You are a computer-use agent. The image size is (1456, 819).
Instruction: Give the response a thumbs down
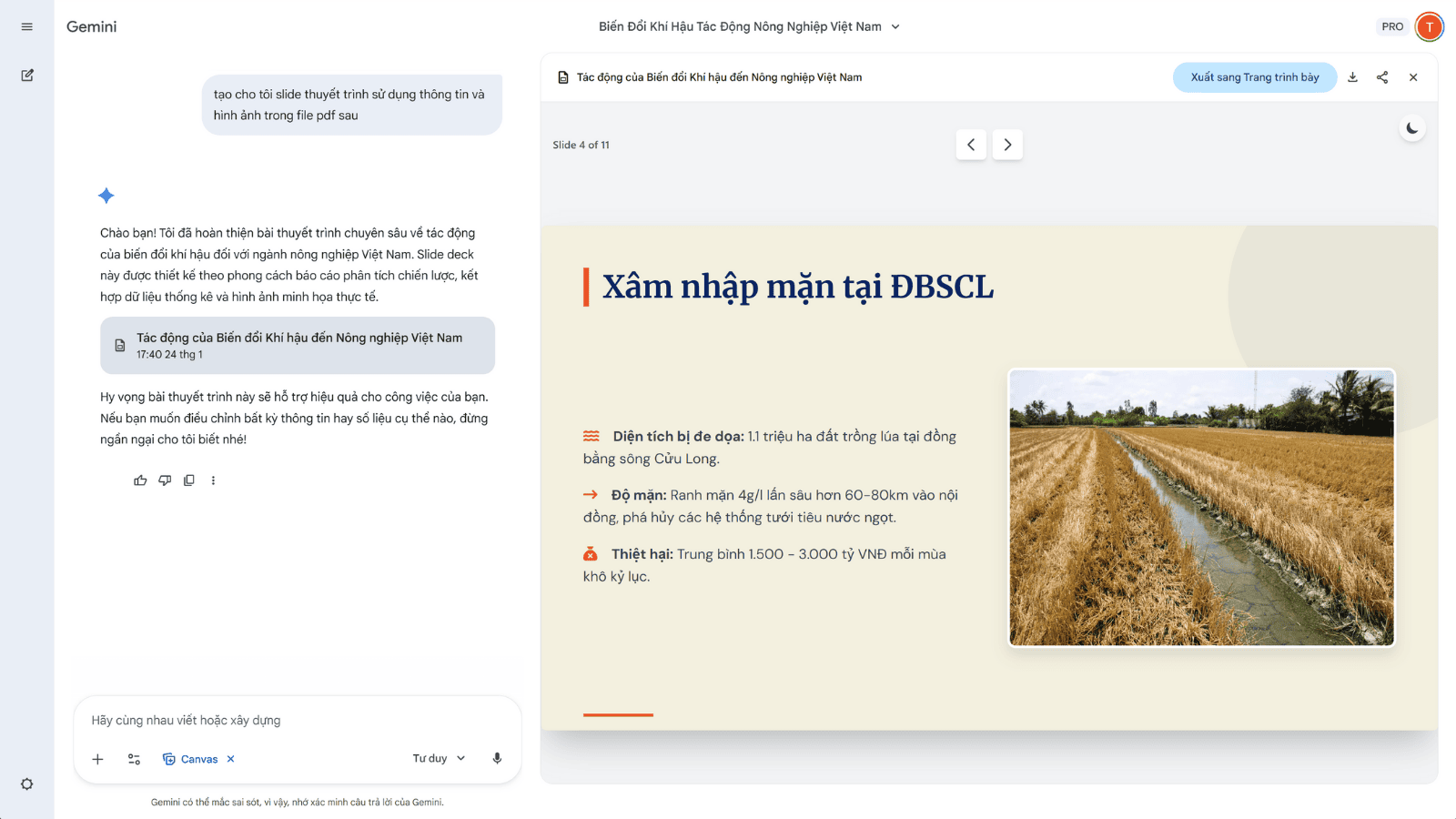coord(165,480)
